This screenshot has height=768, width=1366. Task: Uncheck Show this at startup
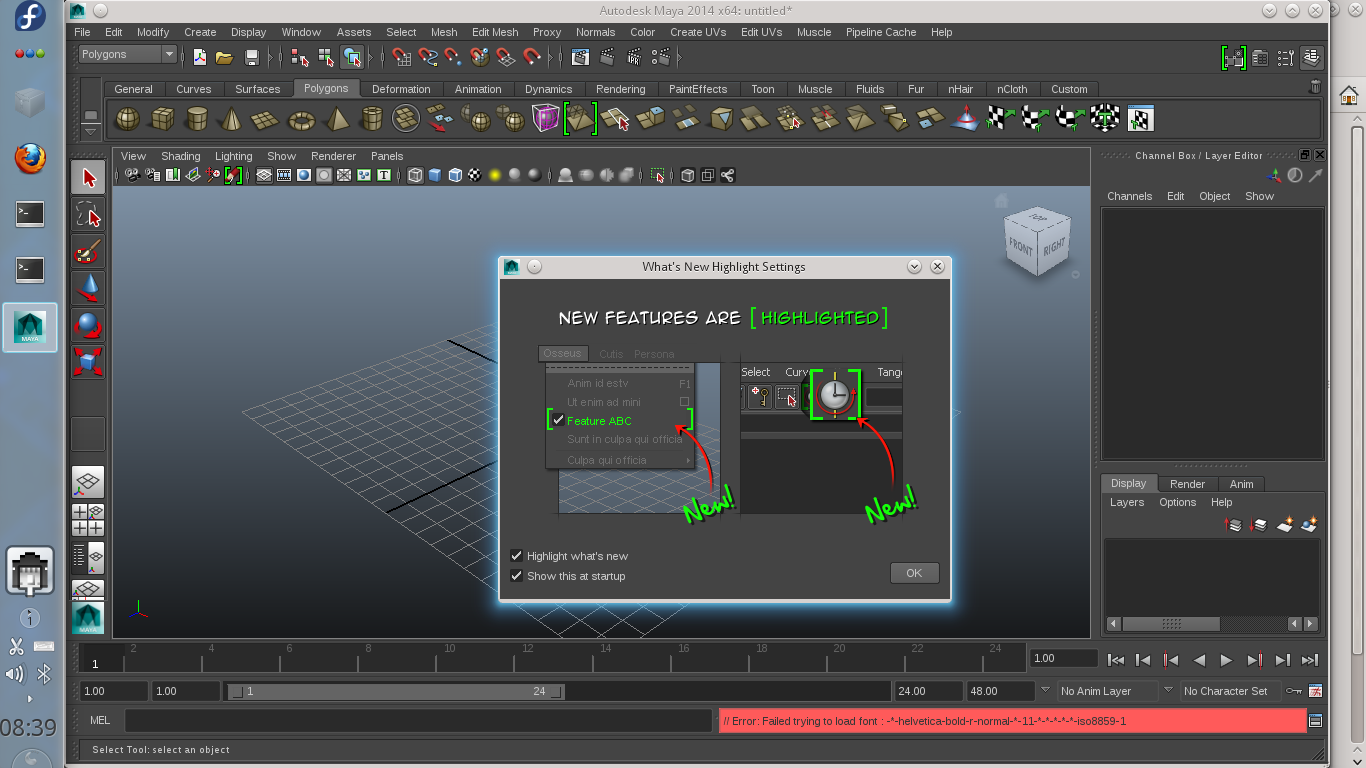coord(517,576)
